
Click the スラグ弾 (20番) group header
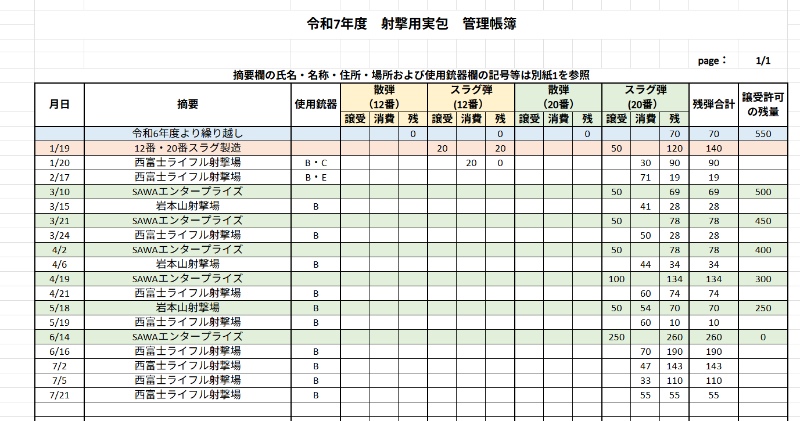tap(645, 97)
